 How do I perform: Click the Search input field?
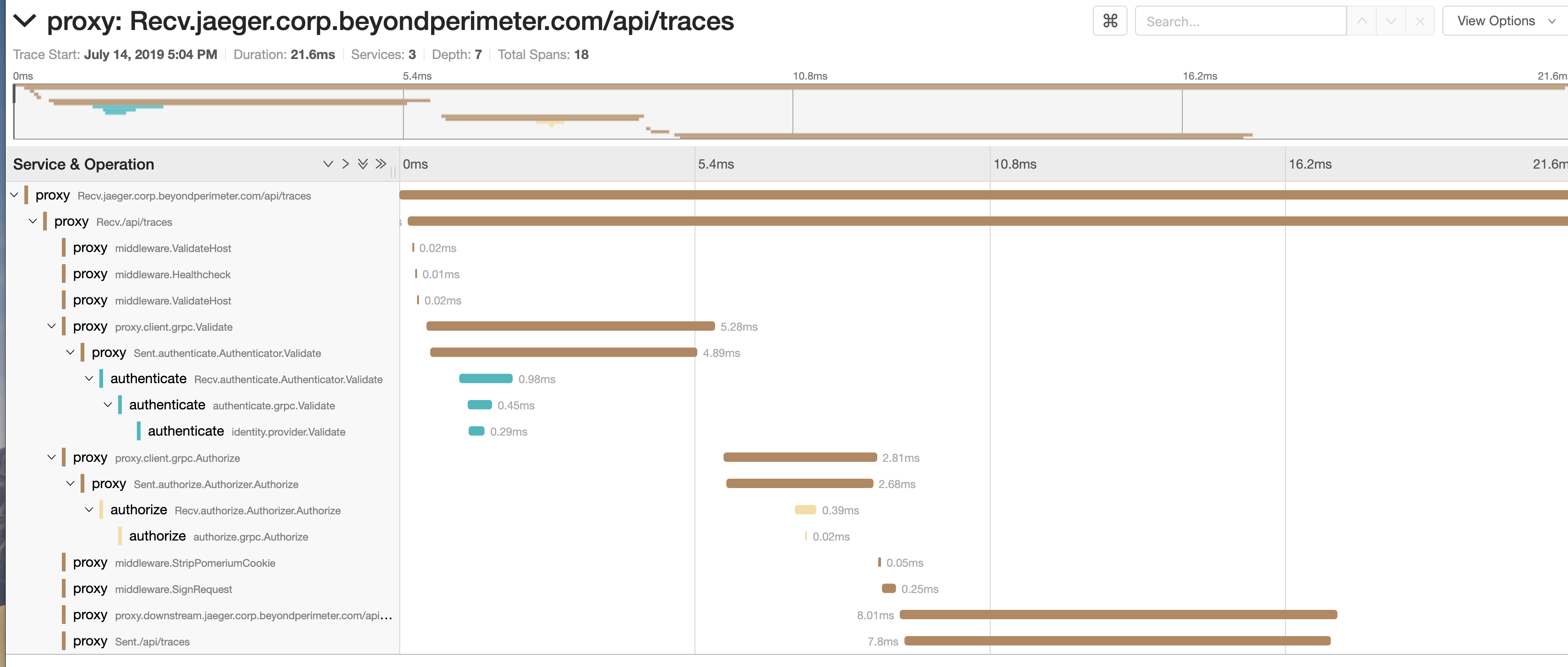[1240, 21]
